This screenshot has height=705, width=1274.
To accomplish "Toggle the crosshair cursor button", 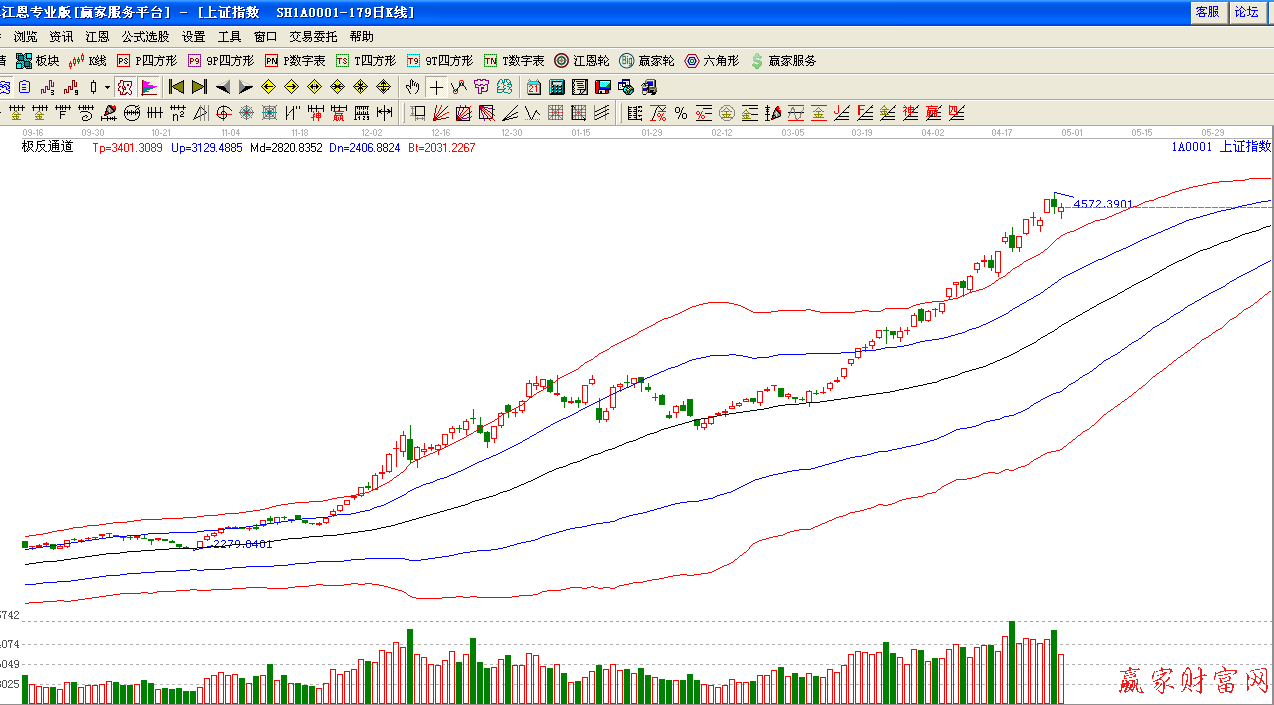I will point(436,87).
